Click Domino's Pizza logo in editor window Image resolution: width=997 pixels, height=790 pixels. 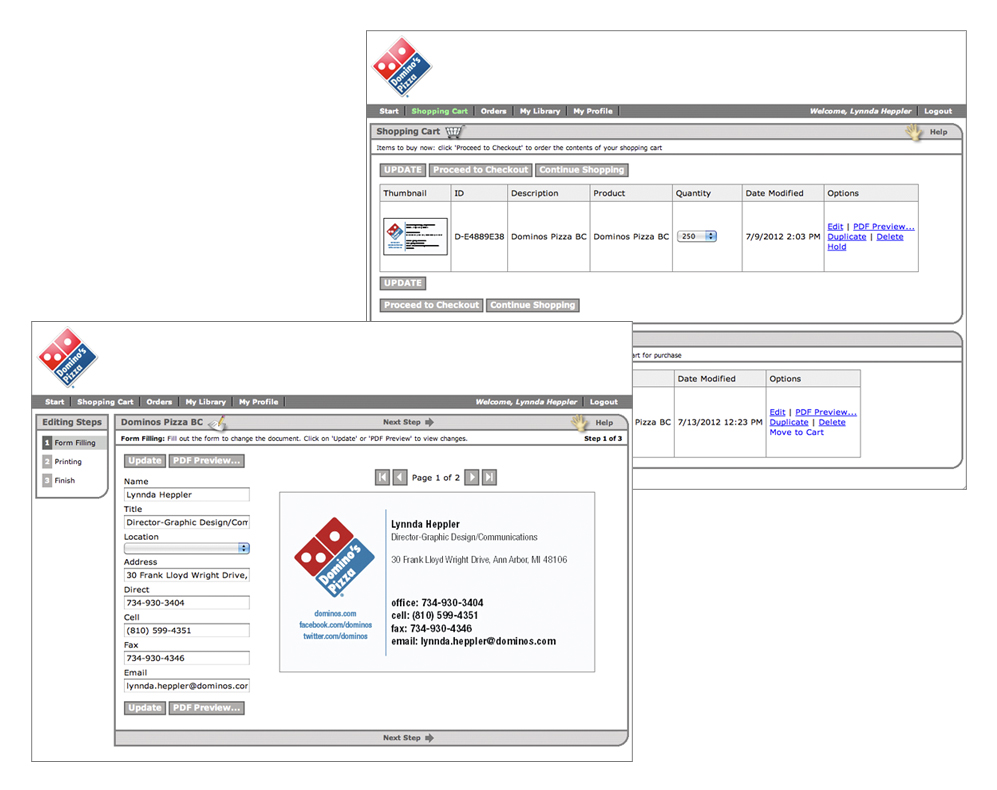(68, 357)
